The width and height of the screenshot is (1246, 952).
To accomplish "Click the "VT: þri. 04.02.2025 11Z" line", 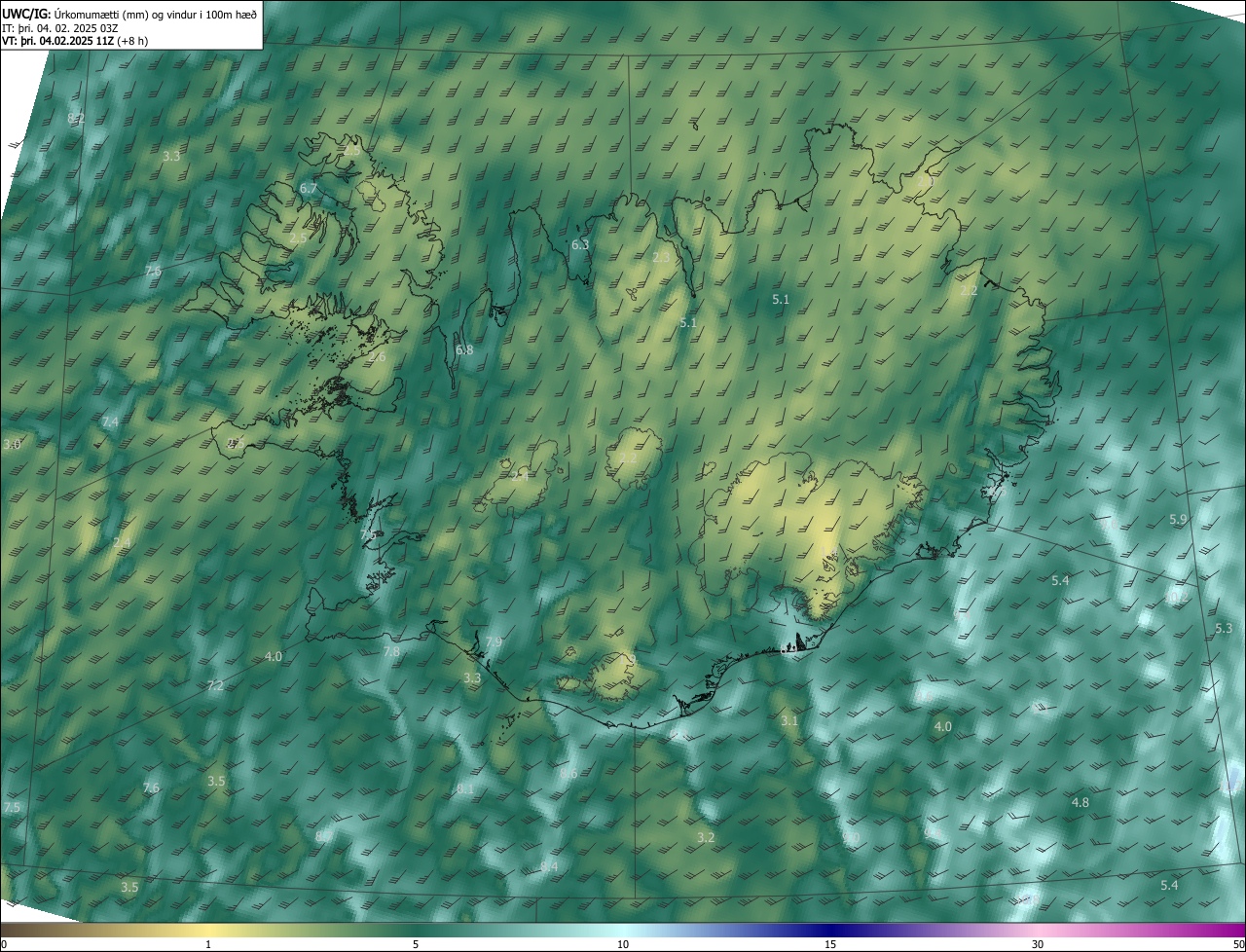I will (57, 41).
